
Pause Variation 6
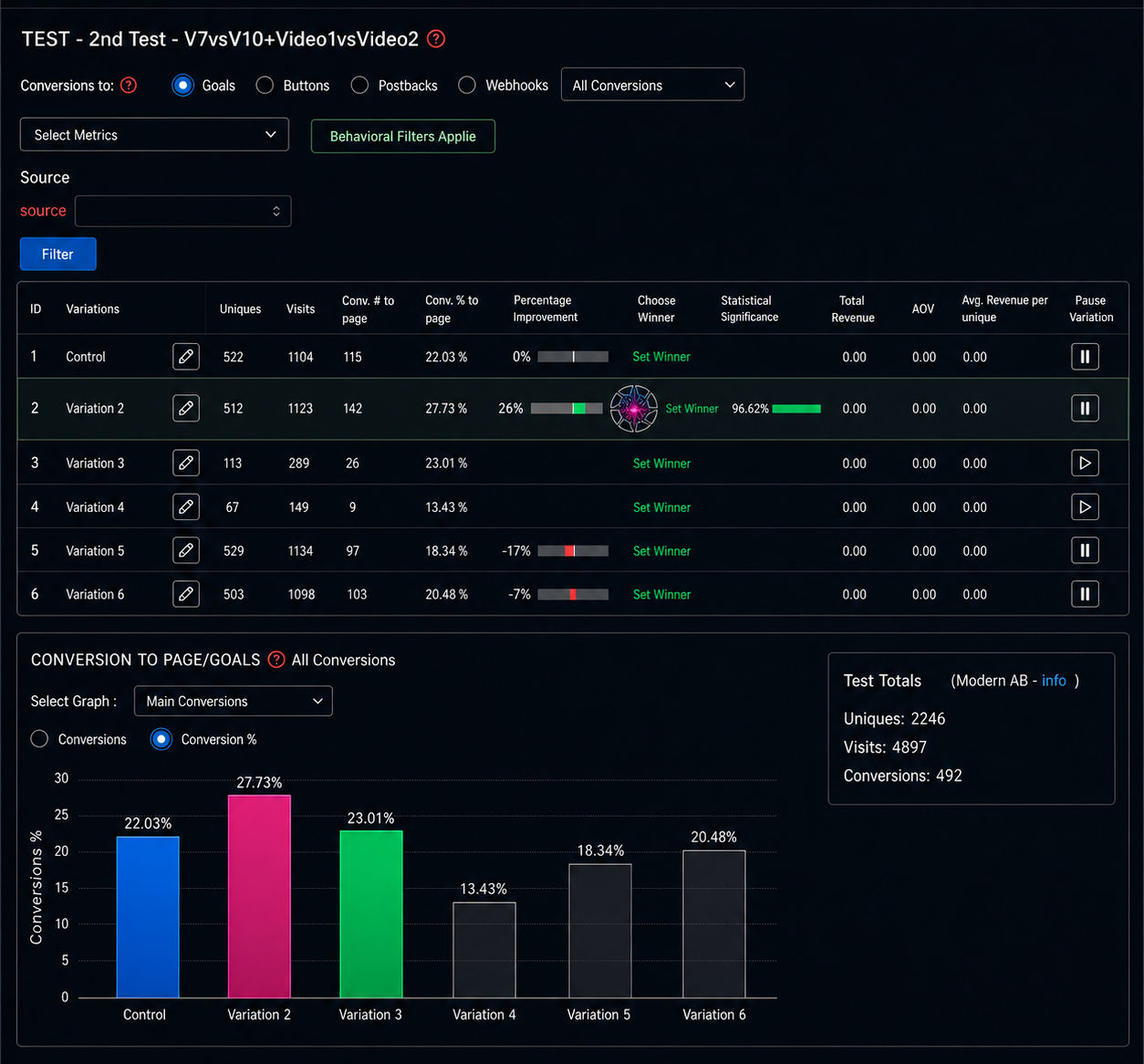[x=1085, y=594]
